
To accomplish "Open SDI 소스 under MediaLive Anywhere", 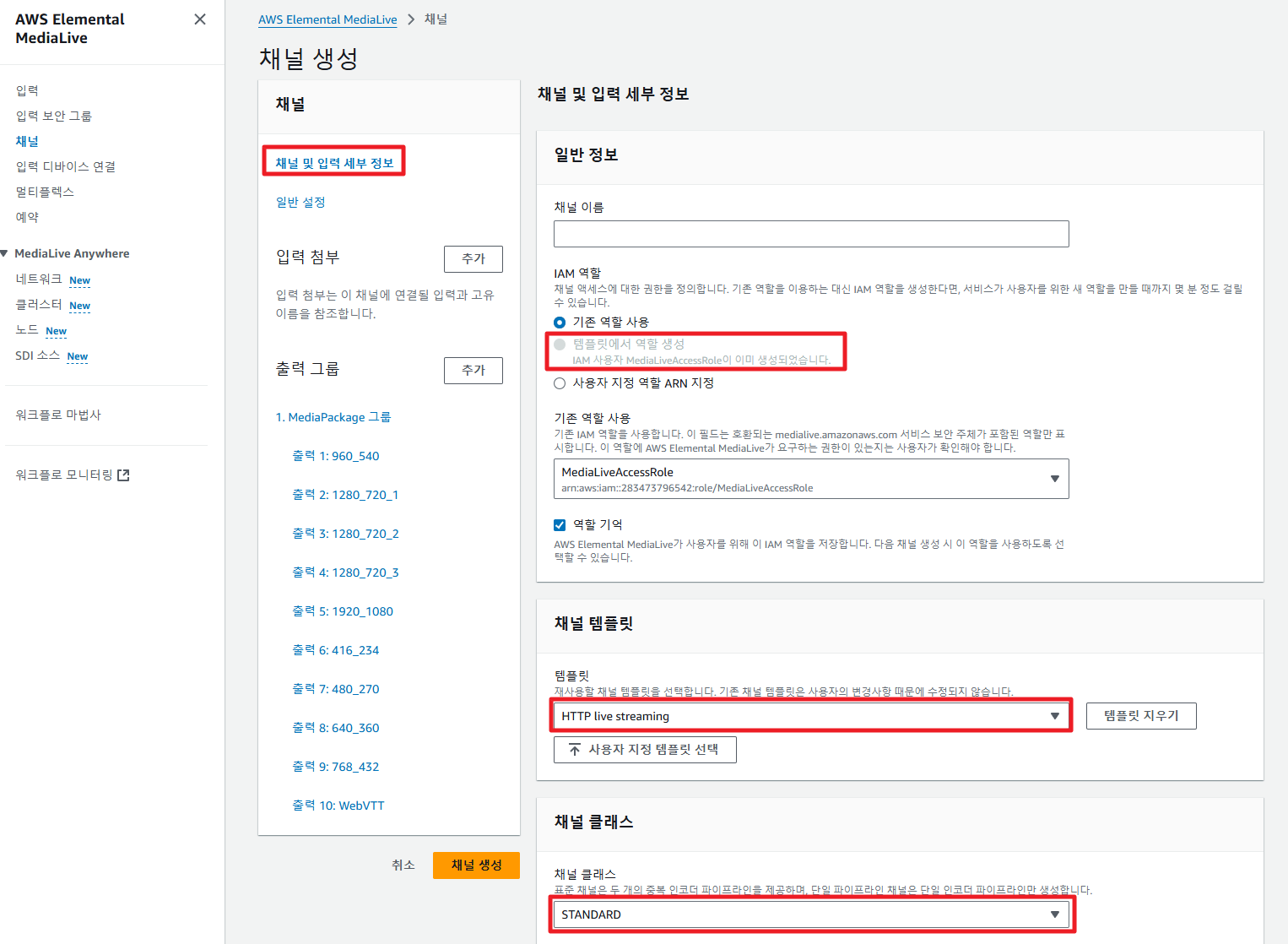I will pos(37,355).
